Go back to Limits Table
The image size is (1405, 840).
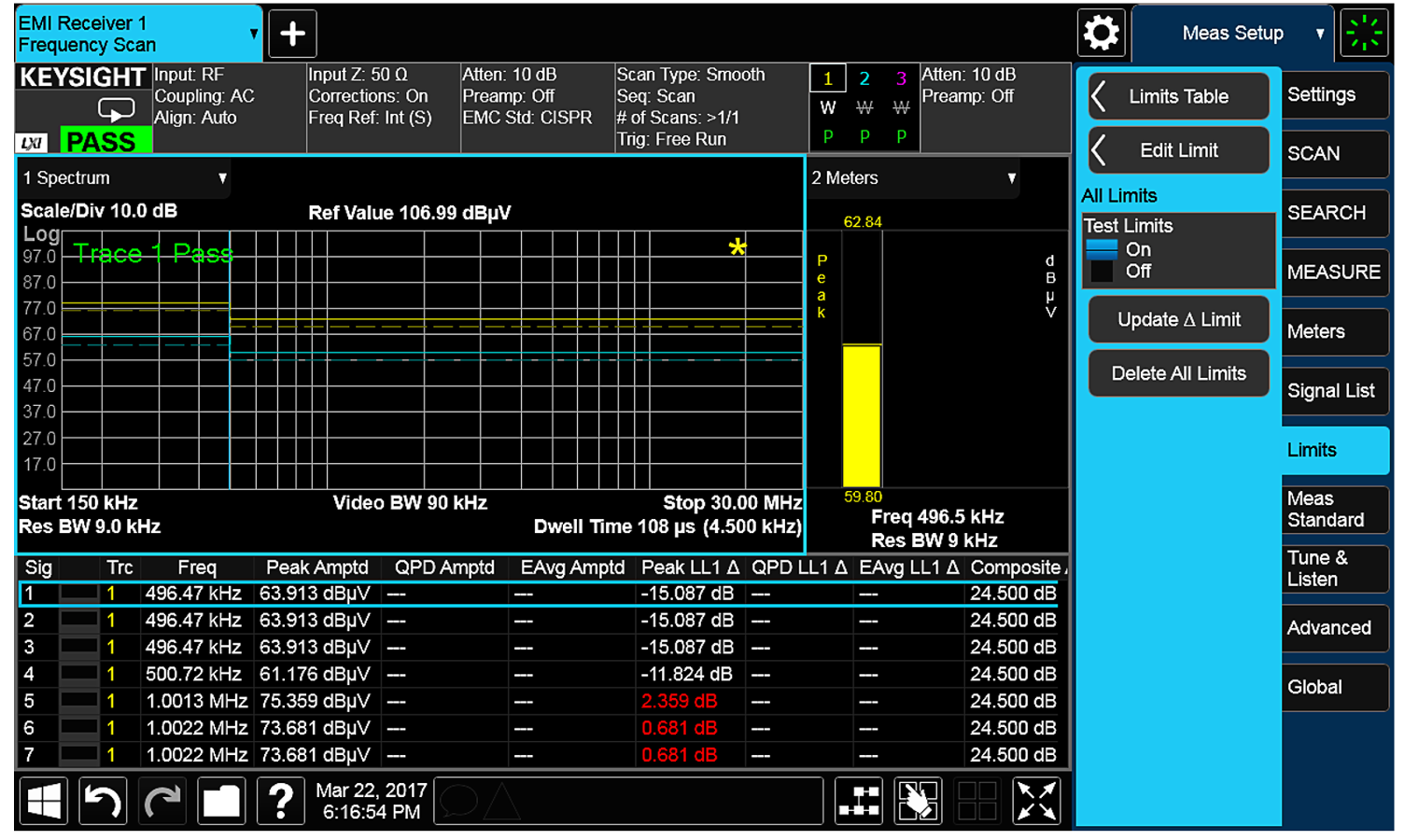[x=1178, y=96]
